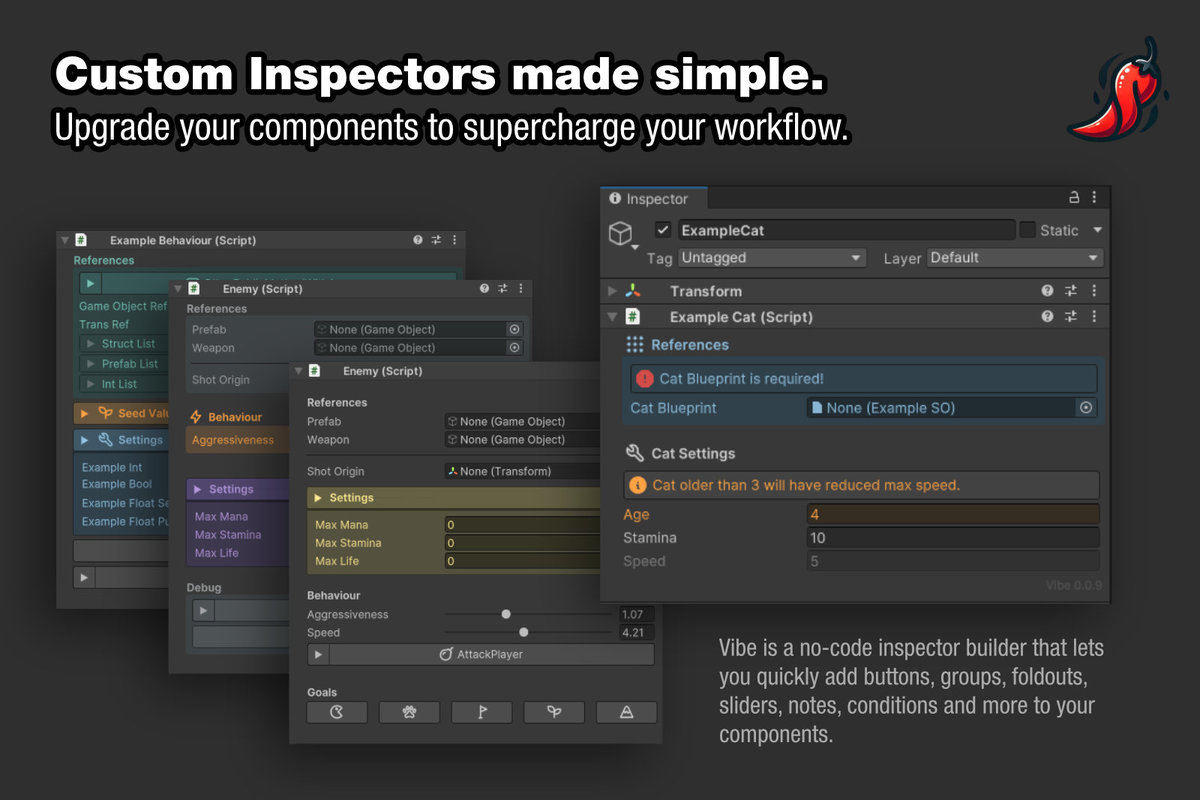Click the mountain Goals button
The width and height of the screenshot is (1200, 800).
point(627,712)
